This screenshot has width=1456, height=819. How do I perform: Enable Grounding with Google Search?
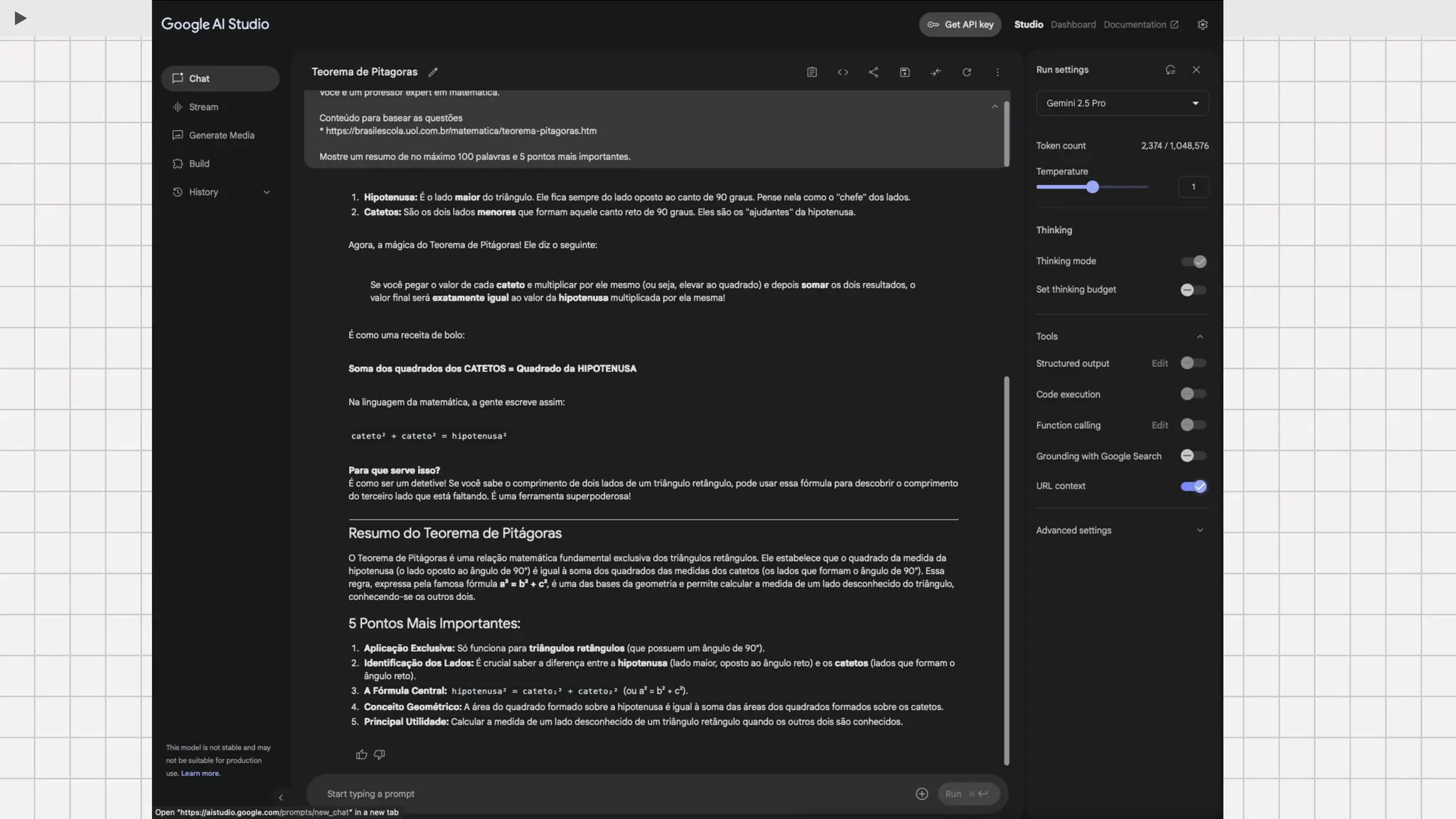coord(1193,456)
